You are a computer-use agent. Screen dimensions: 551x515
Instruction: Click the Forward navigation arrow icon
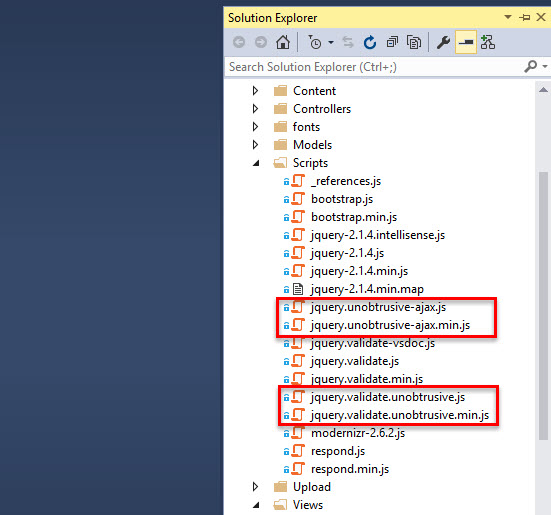(x=261, y=43)
